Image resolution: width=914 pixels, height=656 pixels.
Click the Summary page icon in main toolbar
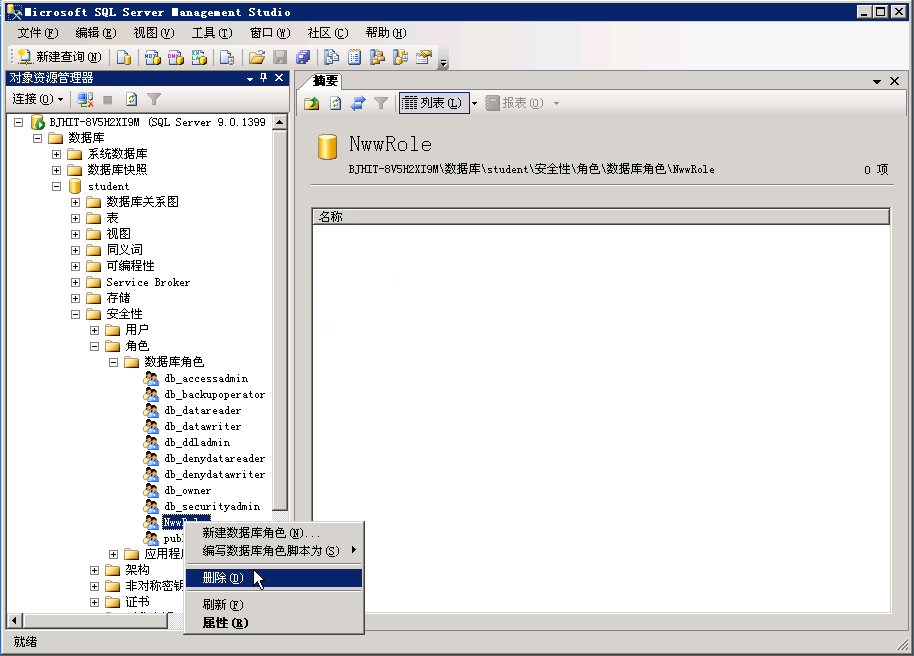[x=354, y=57]
